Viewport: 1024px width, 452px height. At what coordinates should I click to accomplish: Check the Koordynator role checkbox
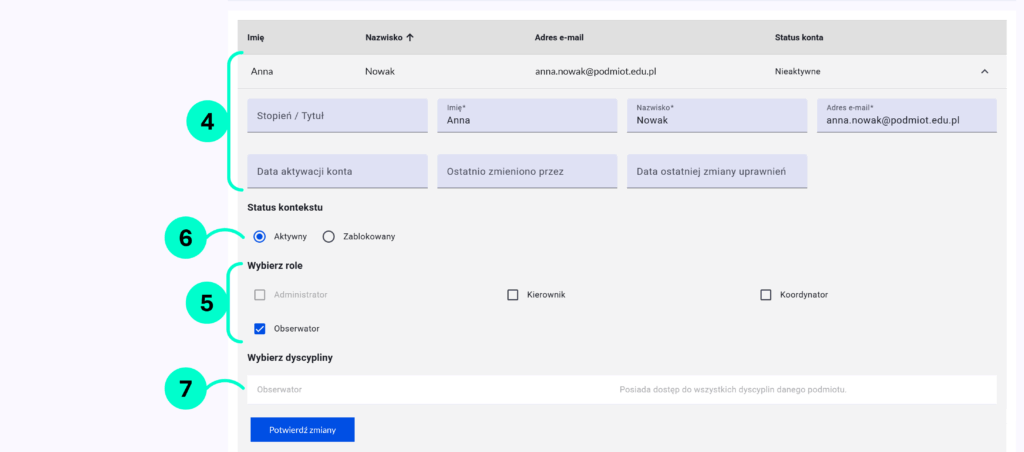point(766,295)
